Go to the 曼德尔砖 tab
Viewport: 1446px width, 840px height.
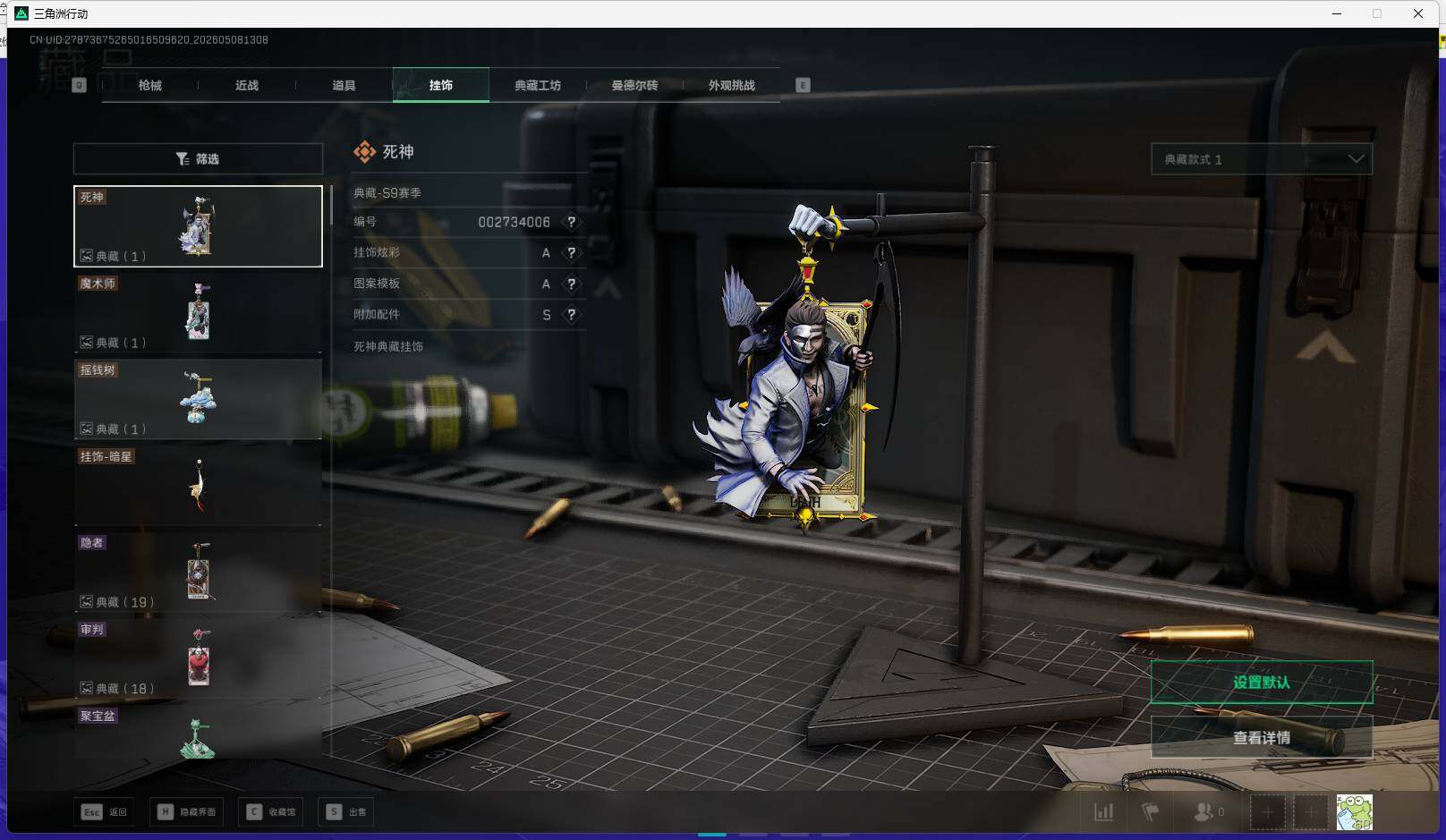tap(634, 85)
